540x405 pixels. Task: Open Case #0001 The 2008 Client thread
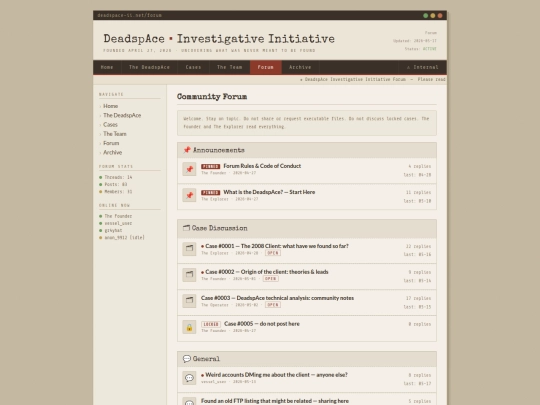277,246
